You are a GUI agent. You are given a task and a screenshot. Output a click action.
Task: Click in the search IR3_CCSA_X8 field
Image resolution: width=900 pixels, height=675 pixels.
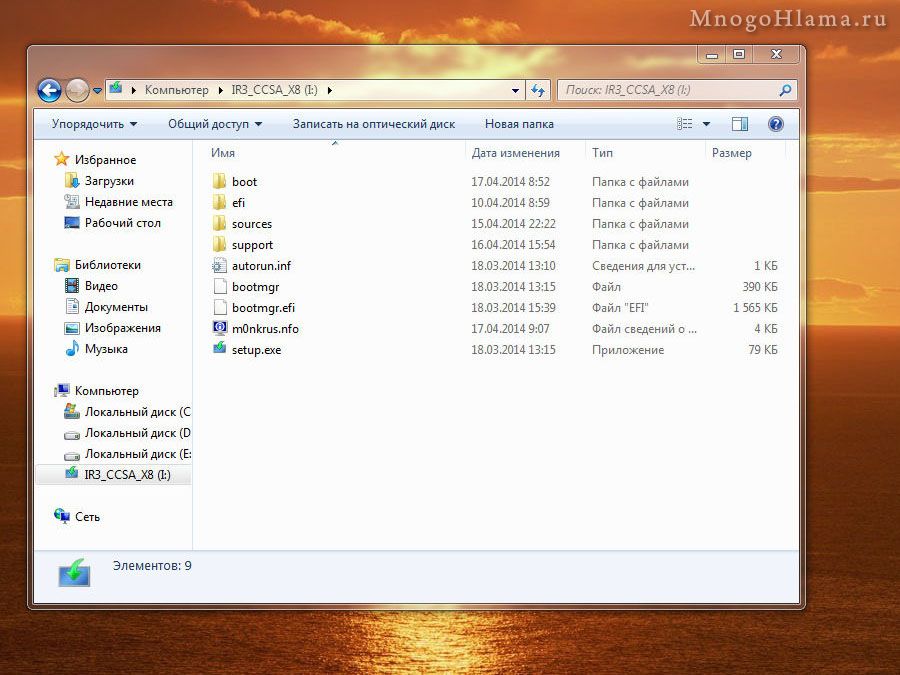(x=665, y=90)
